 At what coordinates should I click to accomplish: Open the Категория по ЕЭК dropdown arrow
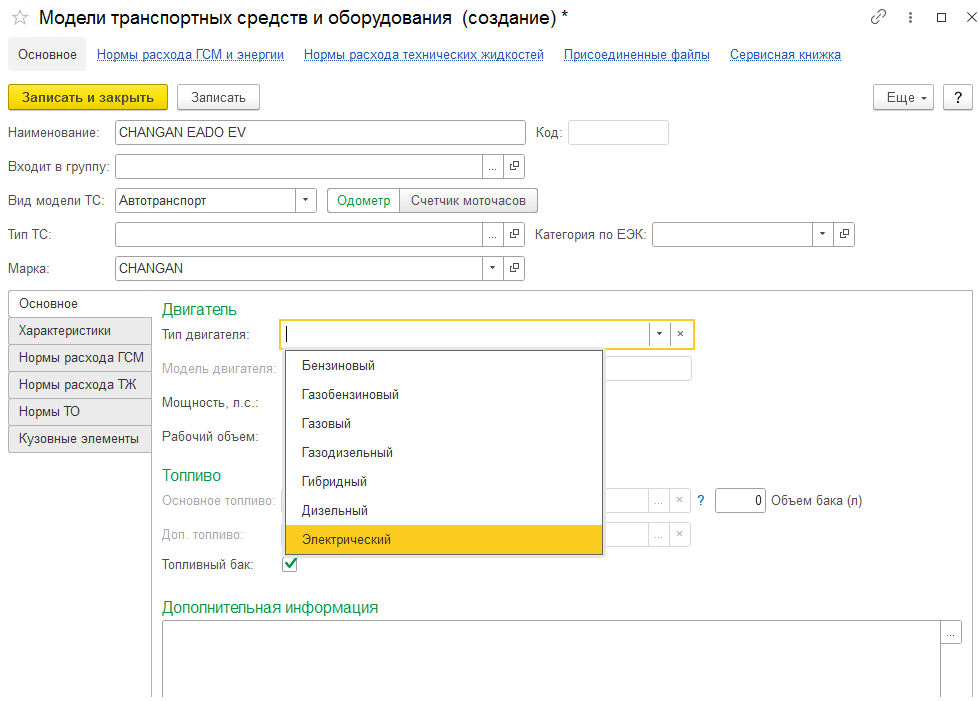[x=822, y=234]
